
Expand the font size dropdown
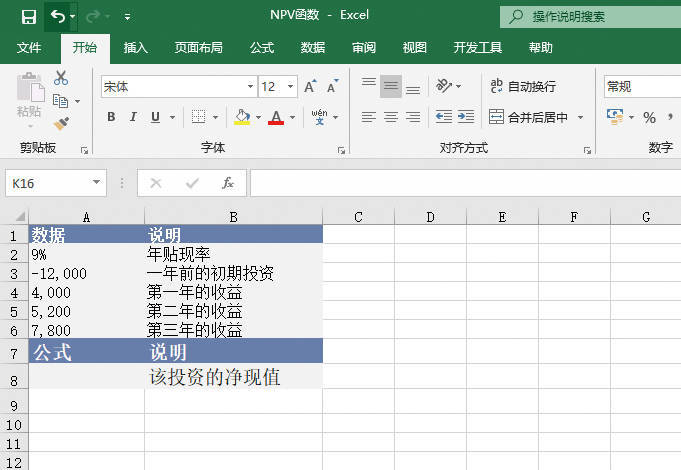[293, 87]
